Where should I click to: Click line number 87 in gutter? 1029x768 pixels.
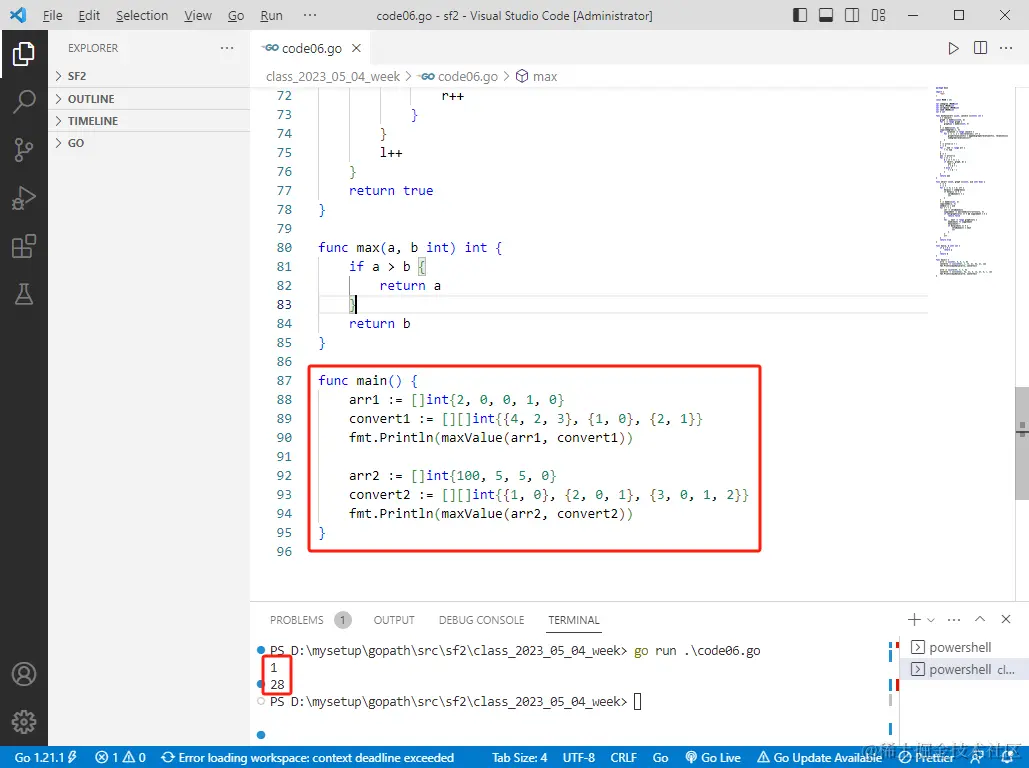pos(284,381)
